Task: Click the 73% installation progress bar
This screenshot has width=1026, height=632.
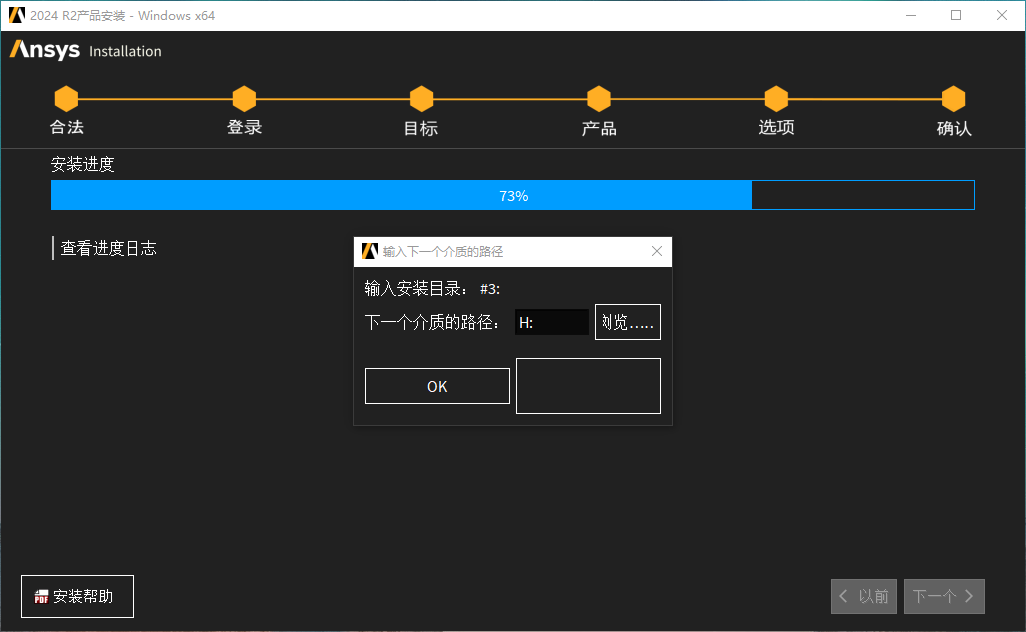Action: (513, 195)
